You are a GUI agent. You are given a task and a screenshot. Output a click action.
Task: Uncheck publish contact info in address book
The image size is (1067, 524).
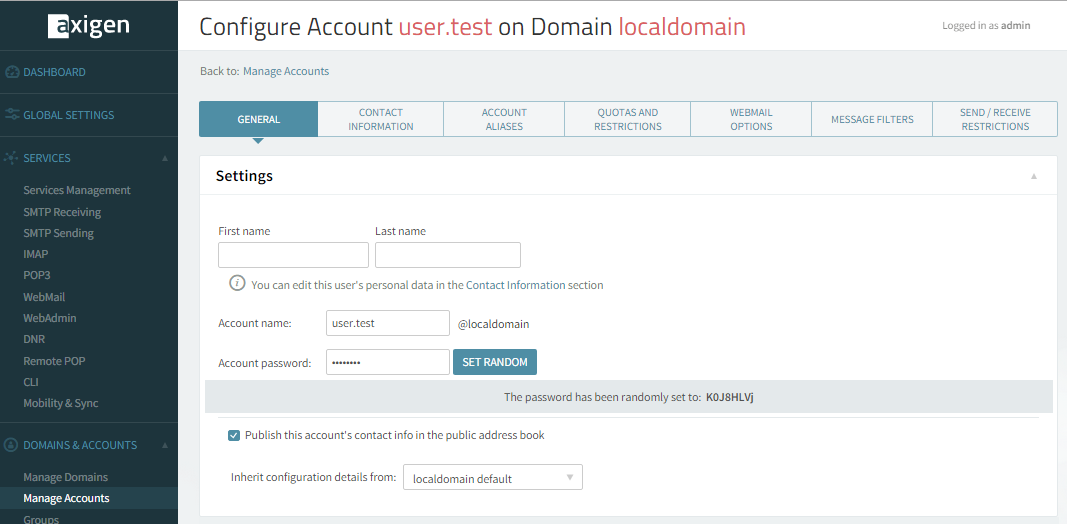click(x=234, y=436)
